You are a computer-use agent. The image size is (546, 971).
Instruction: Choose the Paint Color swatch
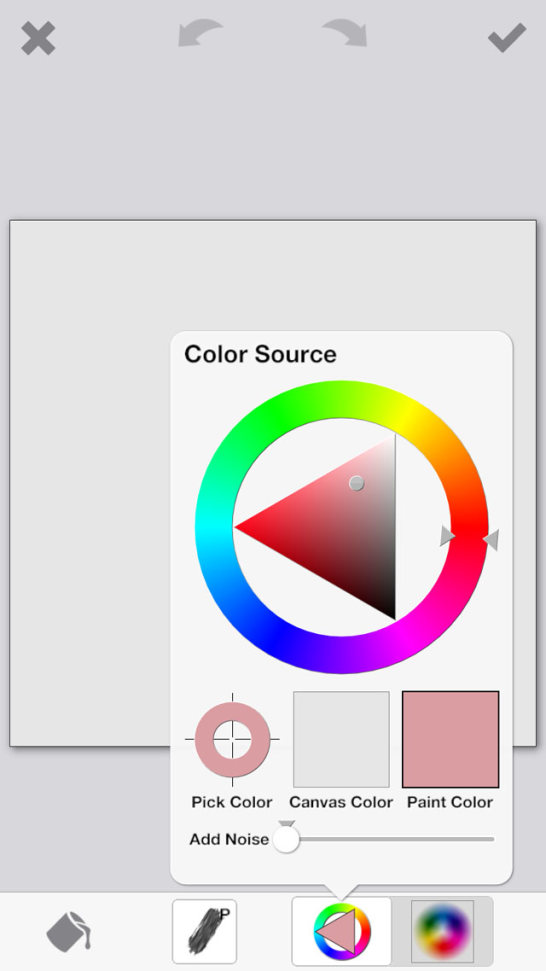click(x=450, y=739)
